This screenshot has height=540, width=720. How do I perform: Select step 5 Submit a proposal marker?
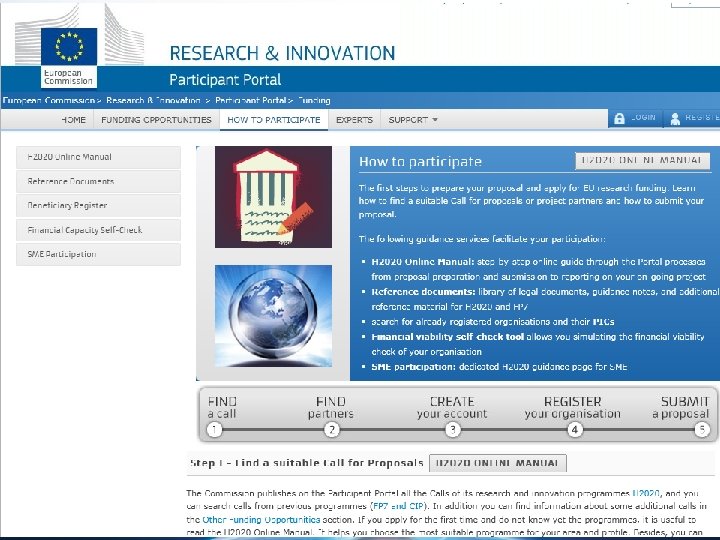point(702,430)
